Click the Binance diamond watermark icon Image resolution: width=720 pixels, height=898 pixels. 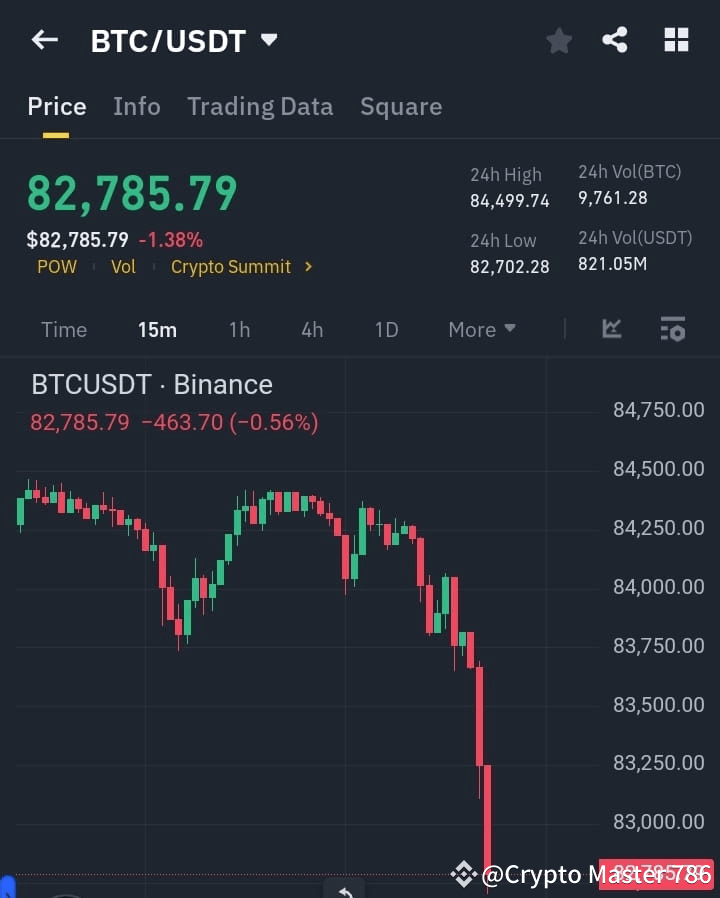click(463, 874)
